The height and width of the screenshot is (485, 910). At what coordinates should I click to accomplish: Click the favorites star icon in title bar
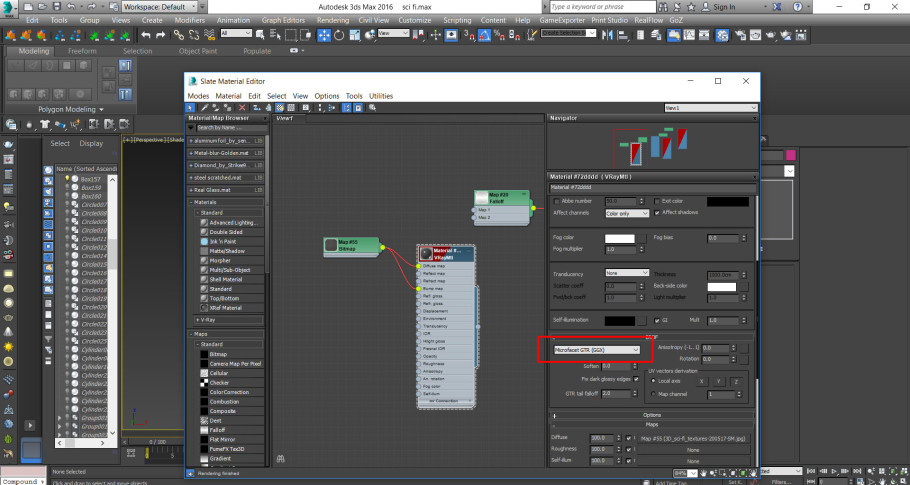(x=691, y=7)
